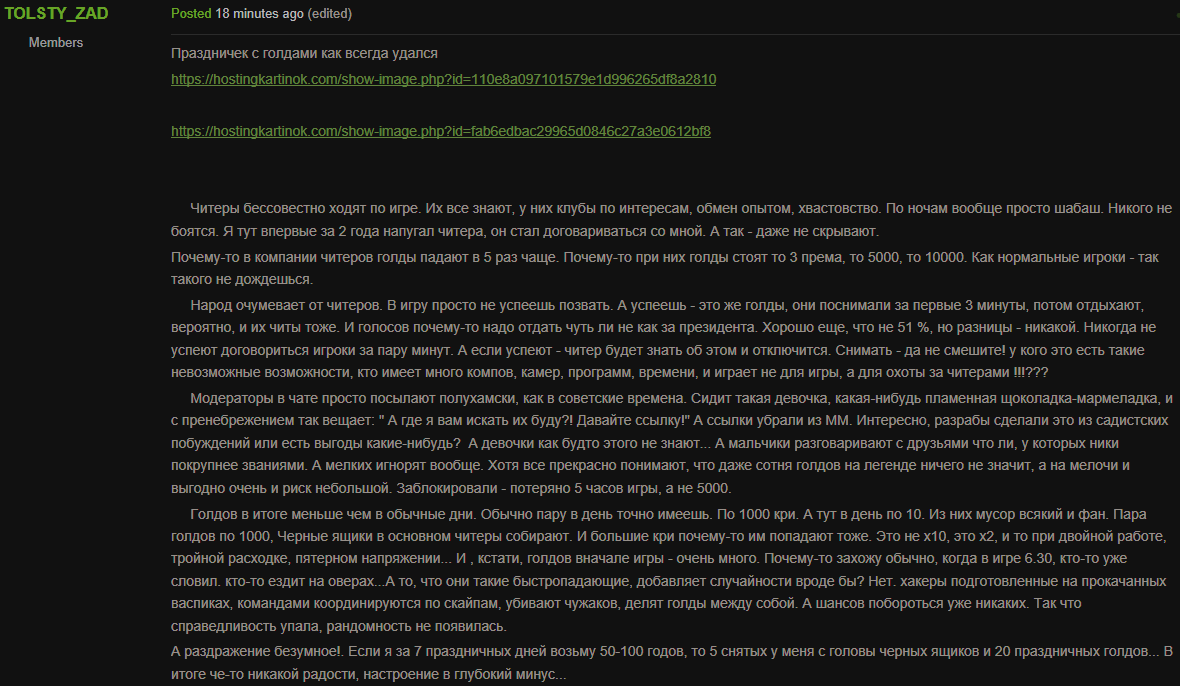Image resolution: width=1180 pixels, height=686 pixels.
Task: Click the 18 minutes ago timestamp
Action: click(x=260, y=14)
